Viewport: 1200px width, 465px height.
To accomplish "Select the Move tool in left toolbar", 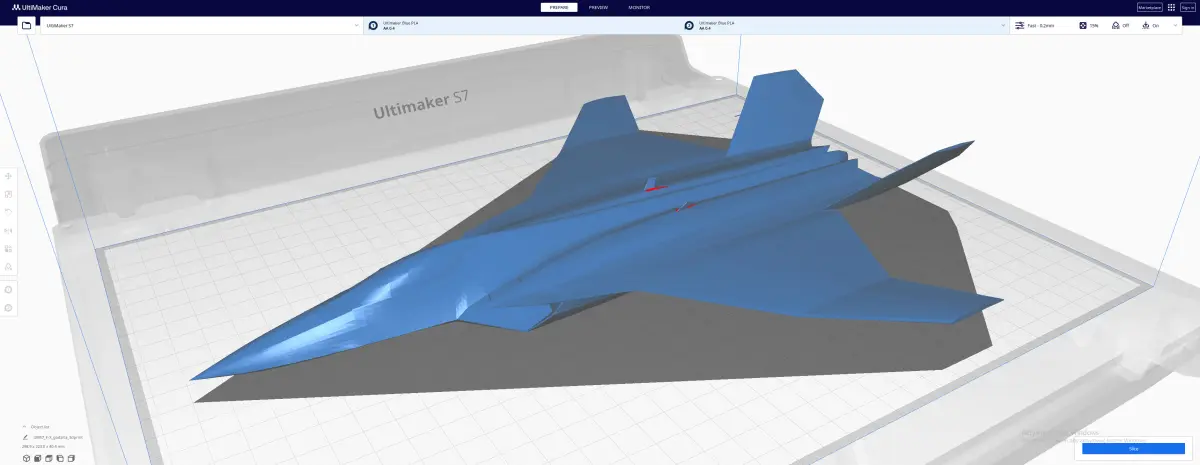I will [x=8, y=176].
